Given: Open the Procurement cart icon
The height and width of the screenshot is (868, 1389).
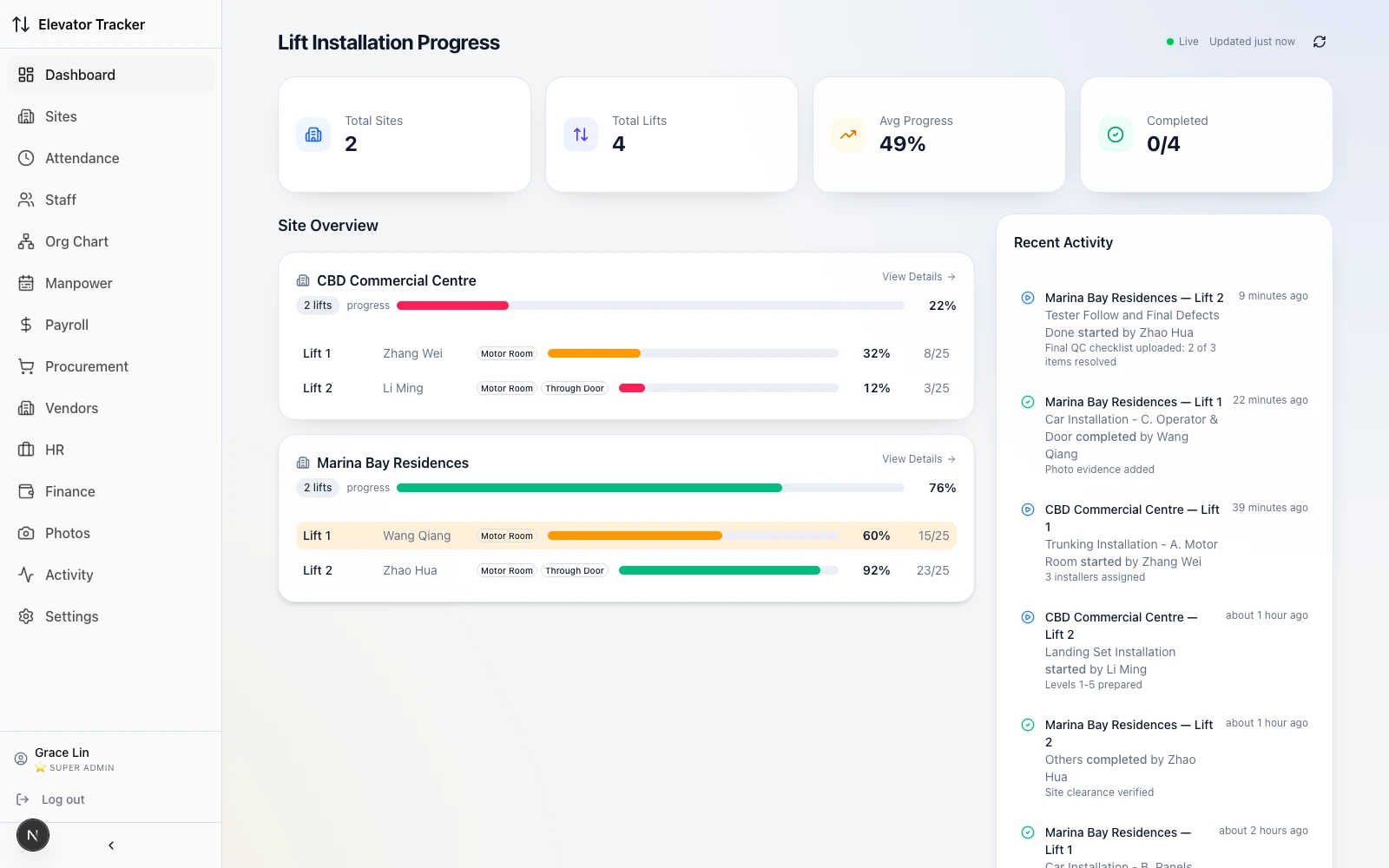Looking at the screenshot, I should (26, 366).
